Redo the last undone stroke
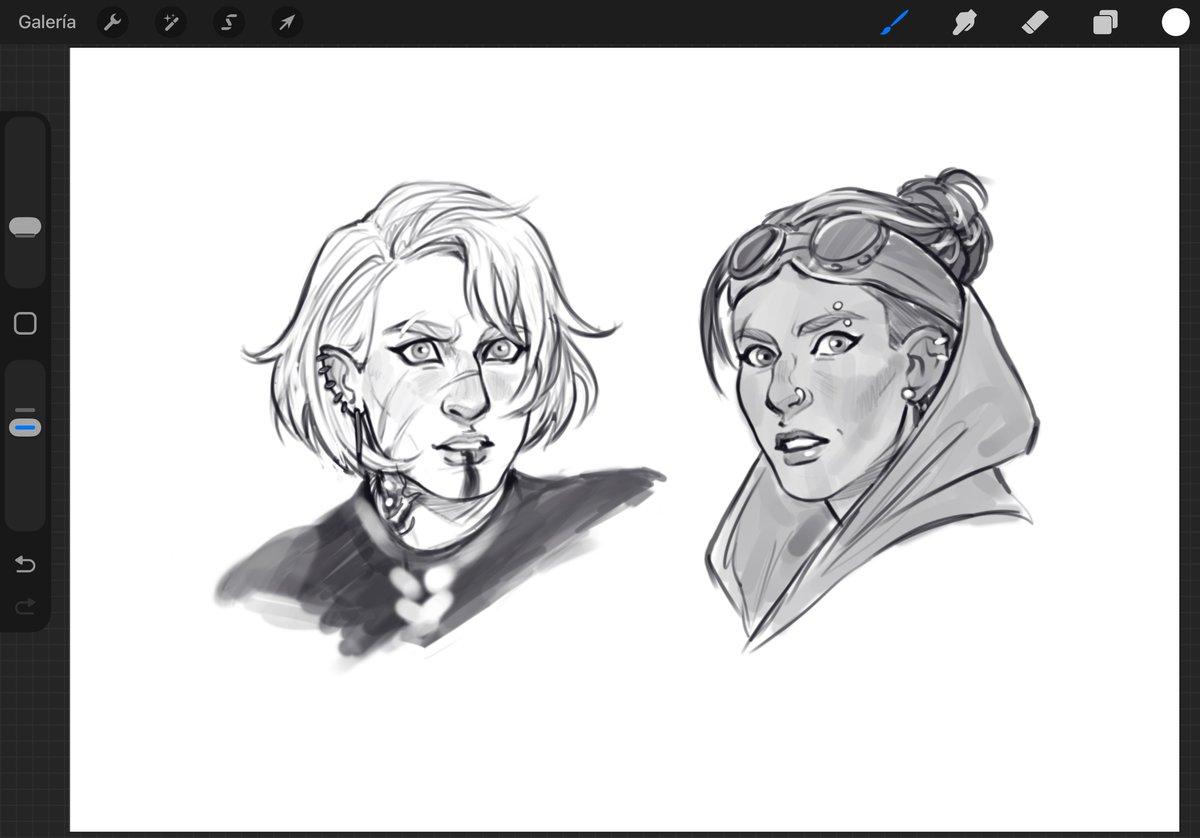Viewport: 1200px width, 838px height. (x=25, y=606)
